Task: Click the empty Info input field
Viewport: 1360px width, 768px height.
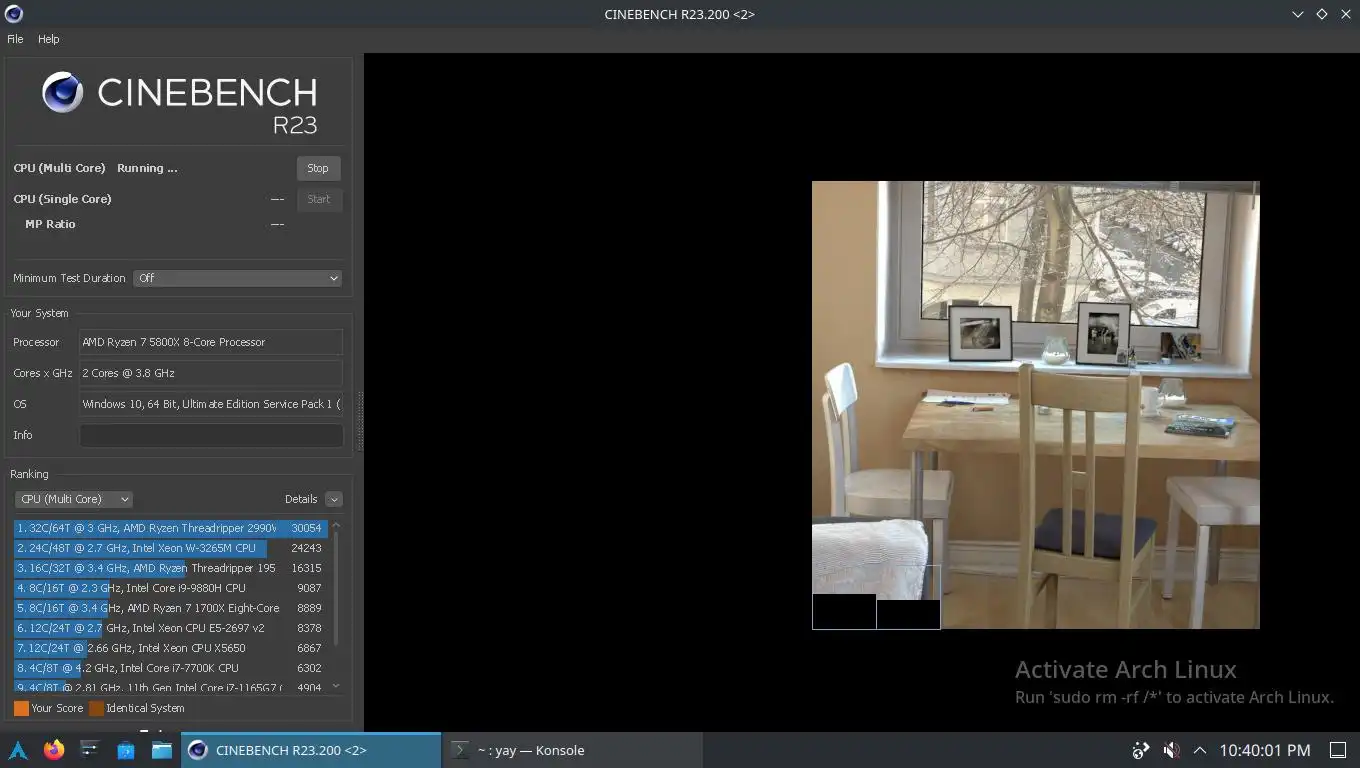Action: click(x=211, y=435)
